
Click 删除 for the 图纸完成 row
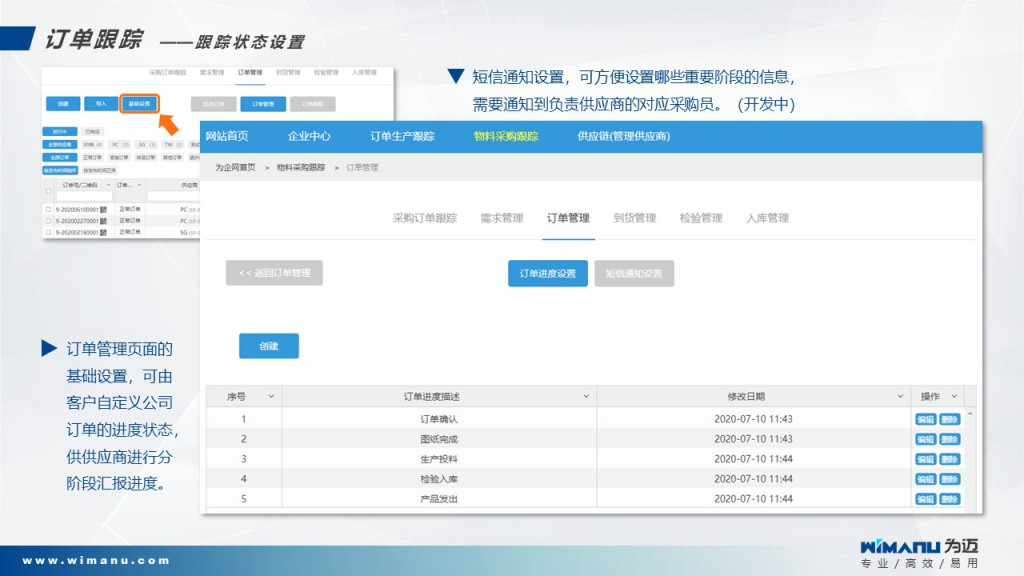click(949, 439)
